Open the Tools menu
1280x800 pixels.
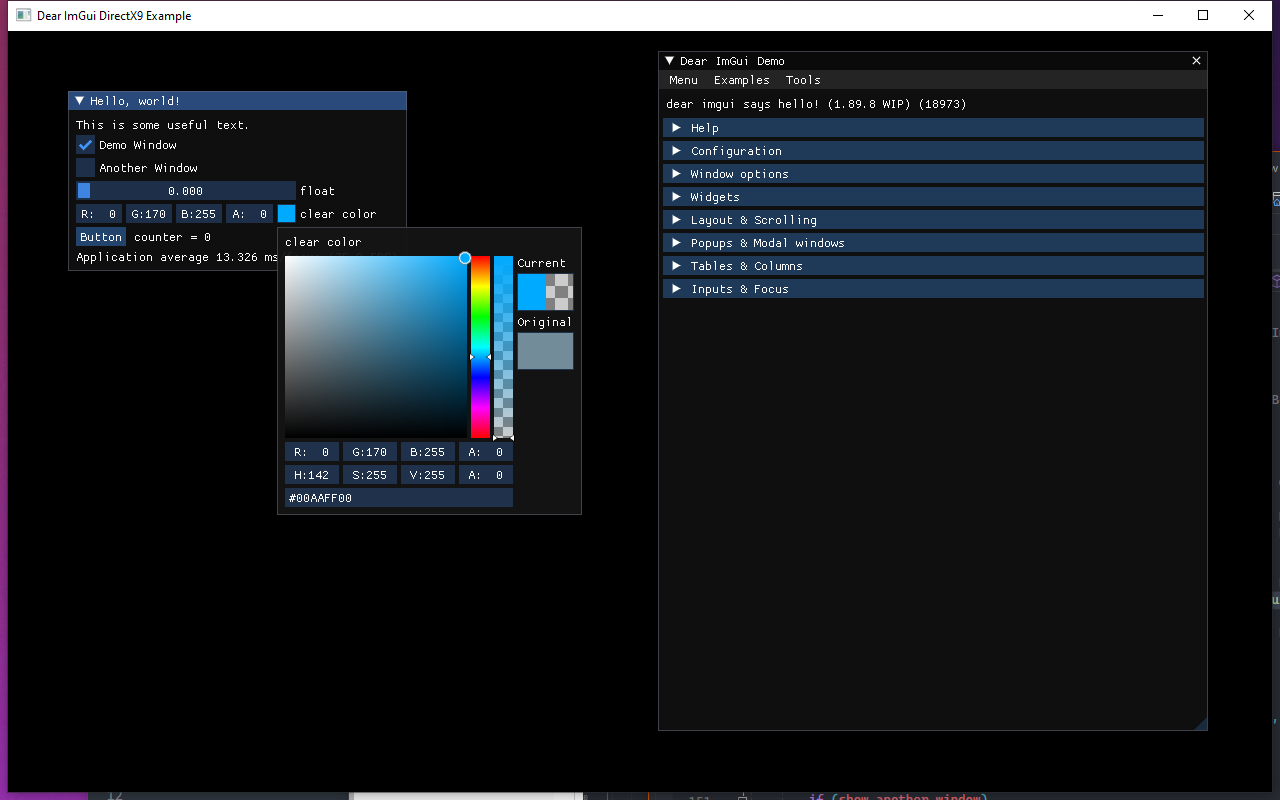point(803,80)
